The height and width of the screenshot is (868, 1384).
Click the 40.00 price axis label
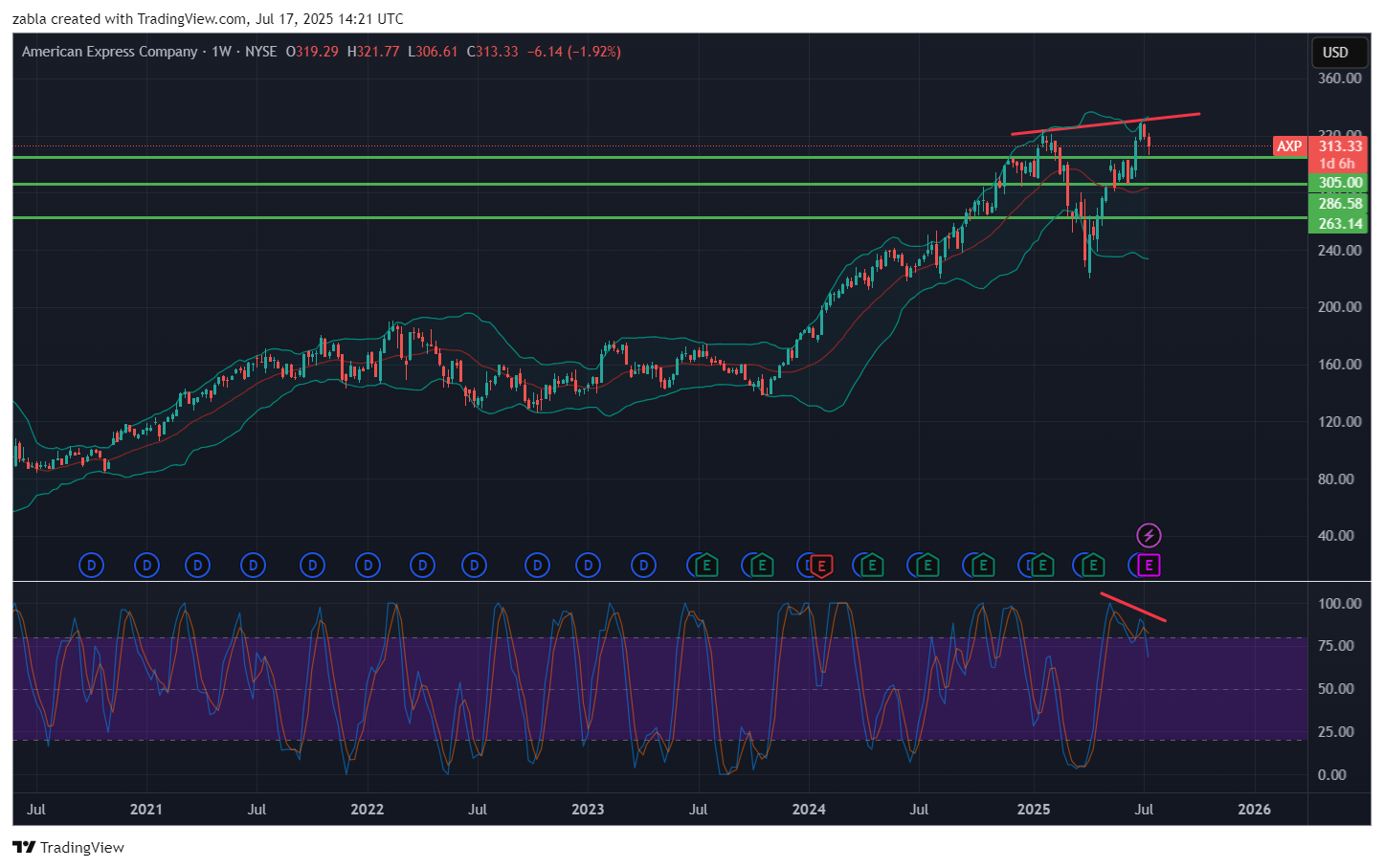click(x=1336, y=536)
